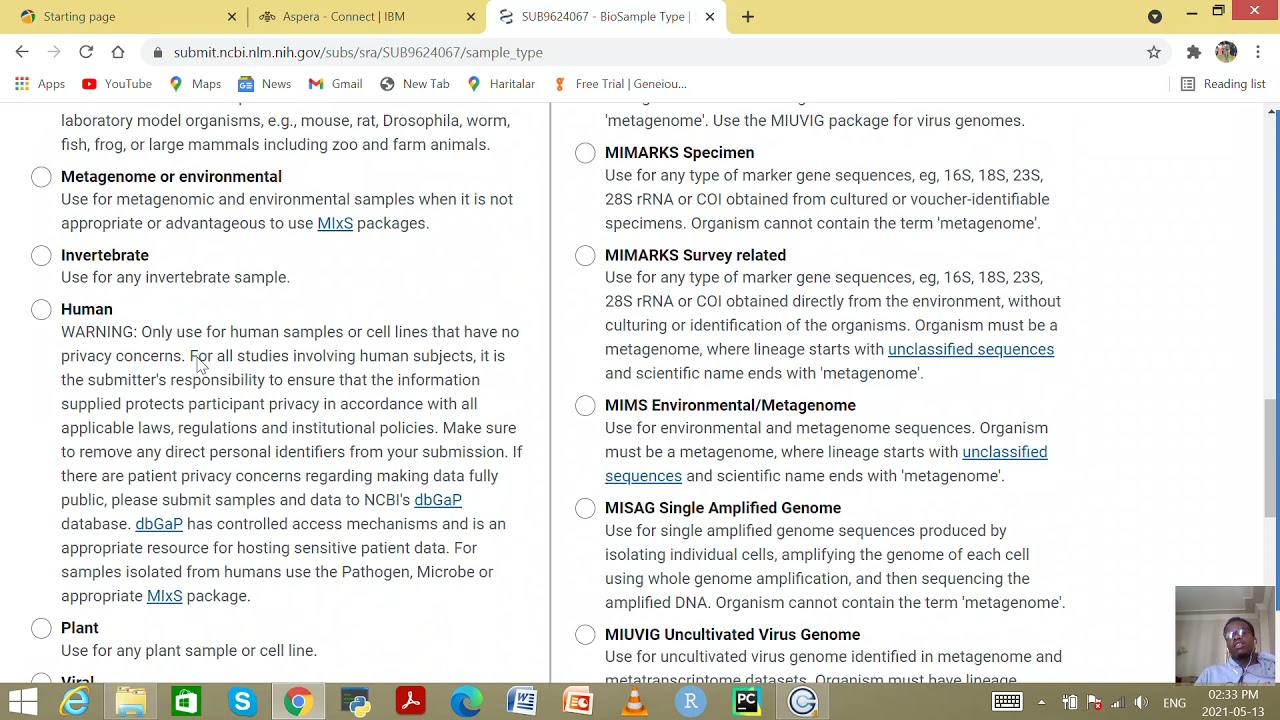The image size is (1280, 720).
Task: Open Chrome three-dot menu
Action: point(1258,52)
